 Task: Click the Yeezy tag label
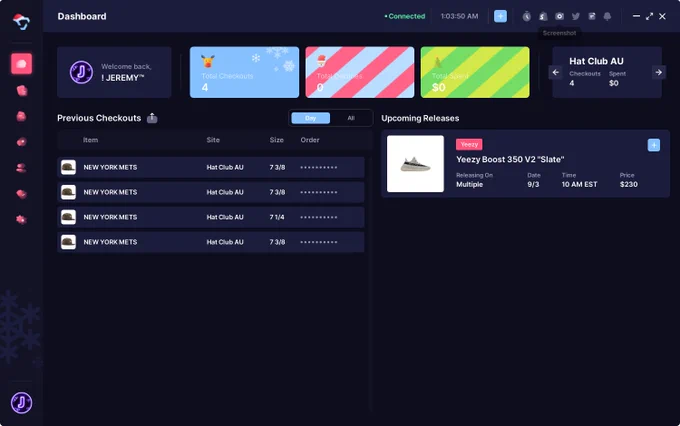469,144
